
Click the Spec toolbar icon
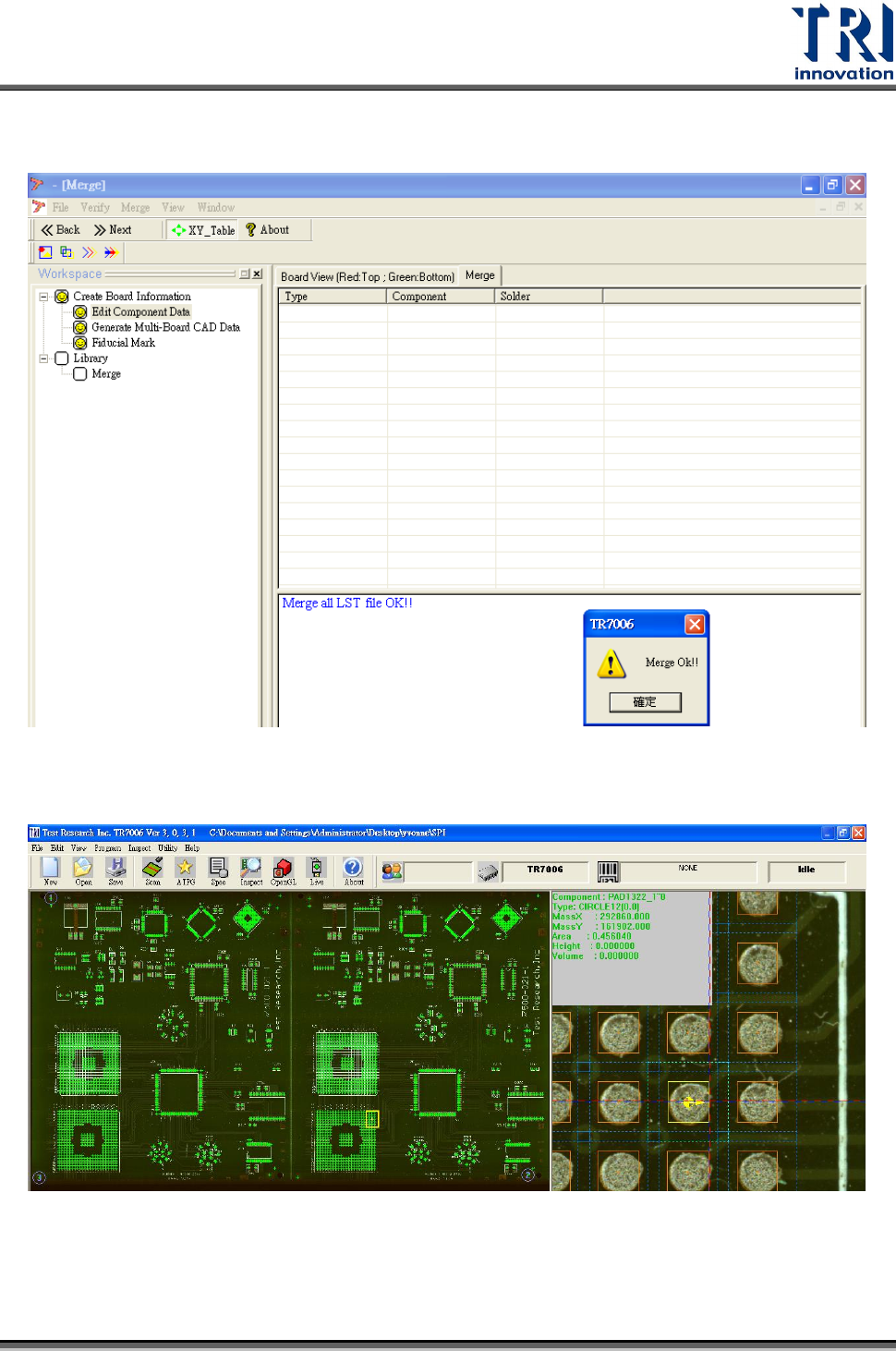tap(218, 870)
